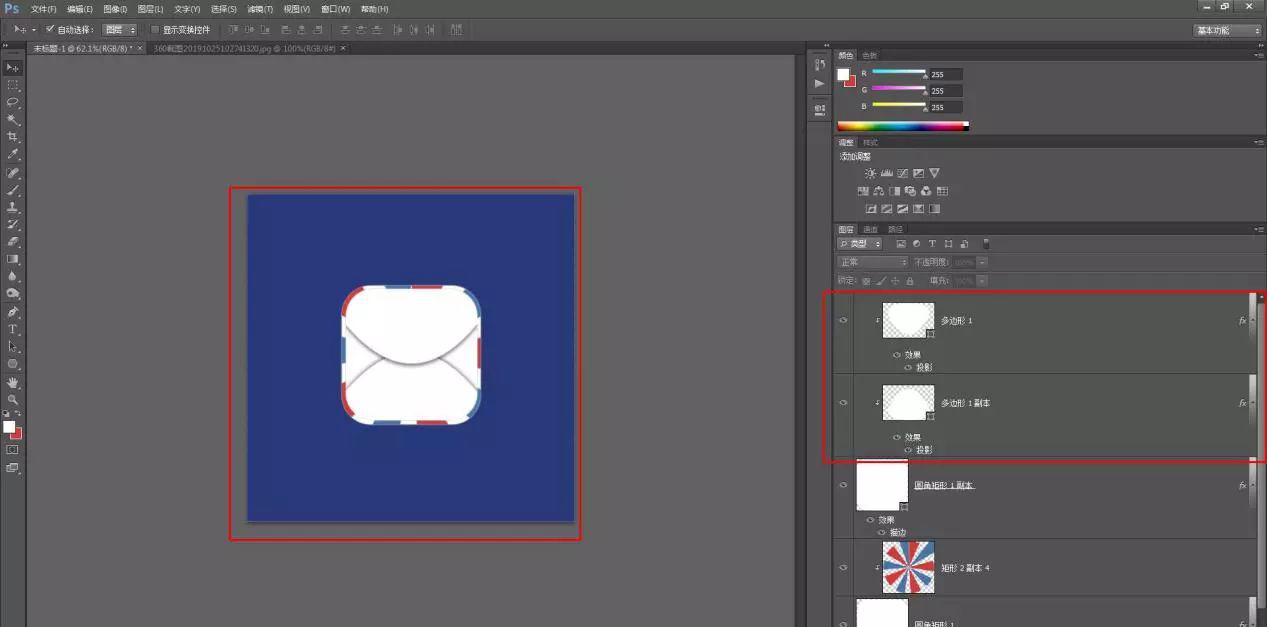Screen dimensions: 1267x627
Task: Select the Horizontal Type tool
Action: point(13,329)
